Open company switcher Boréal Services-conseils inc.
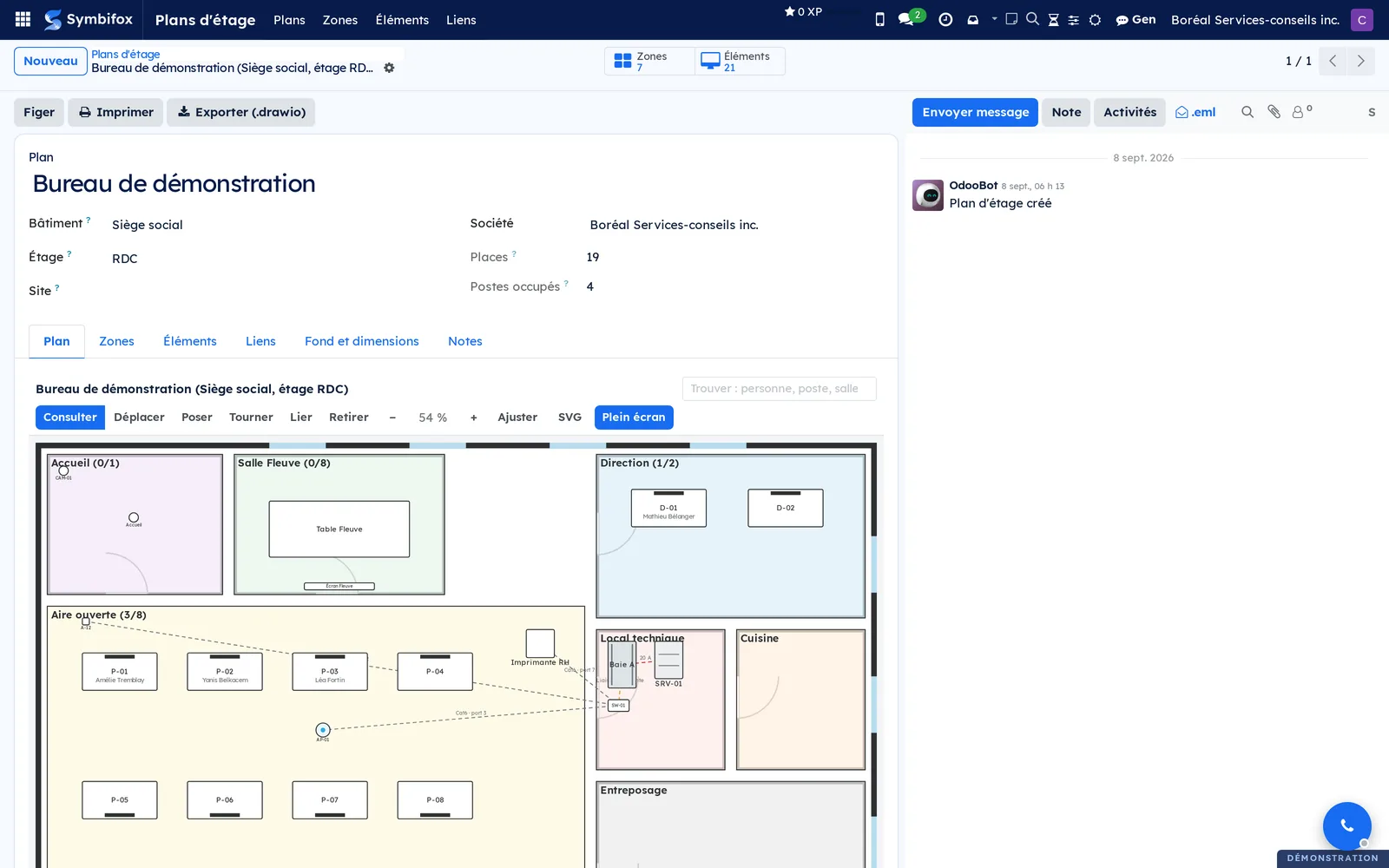This screenshot has height=868, width=1389. (x=1255, y=19)
